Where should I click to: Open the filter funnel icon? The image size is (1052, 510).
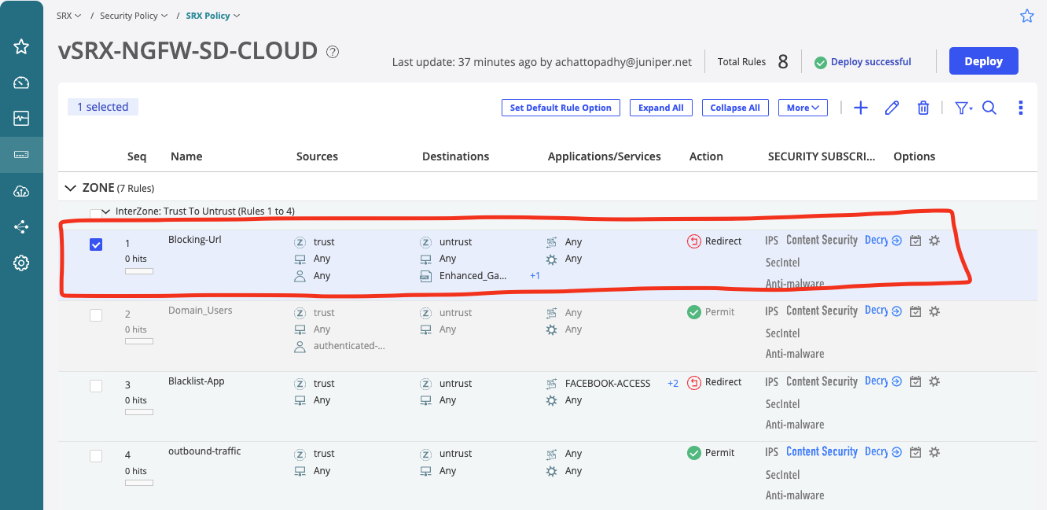coord(963,108)
